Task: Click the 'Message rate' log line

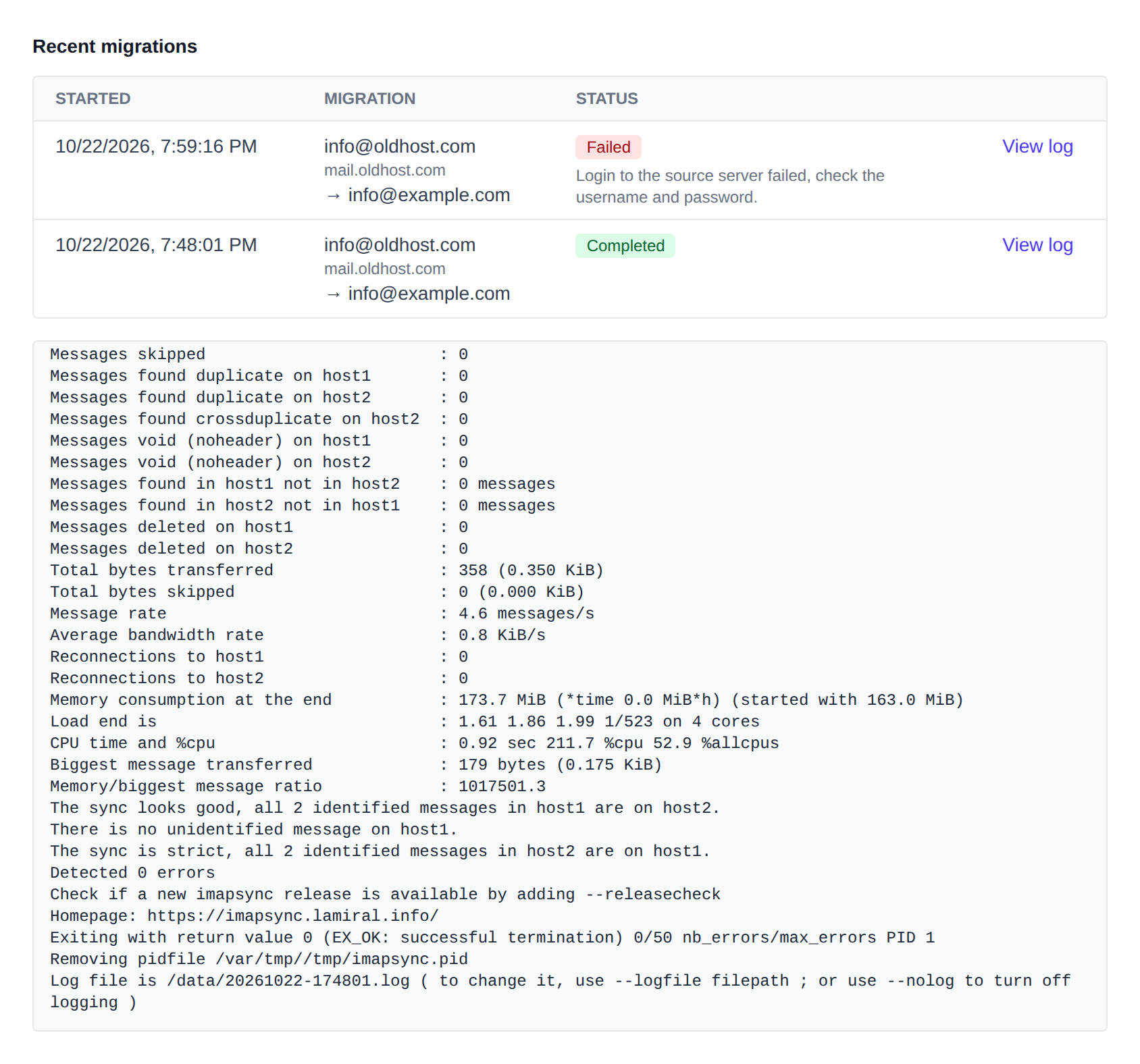Action: pyautogui.click(x=322, y=614)
